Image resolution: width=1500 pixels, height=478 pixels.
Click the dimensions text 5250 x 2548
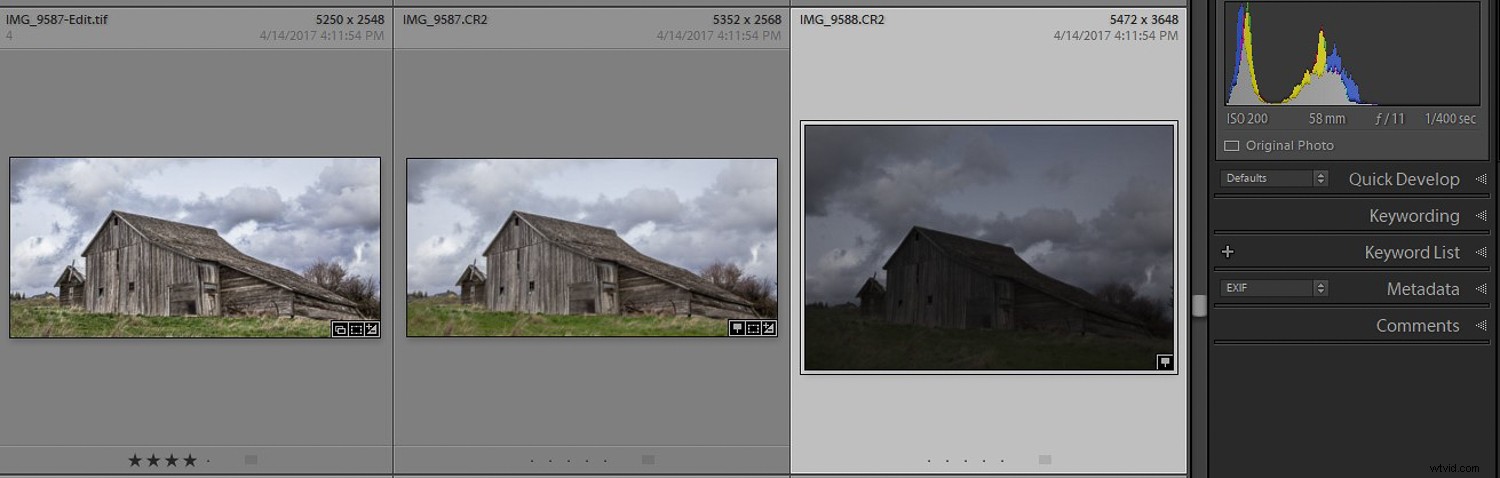(x=350, y=19)
